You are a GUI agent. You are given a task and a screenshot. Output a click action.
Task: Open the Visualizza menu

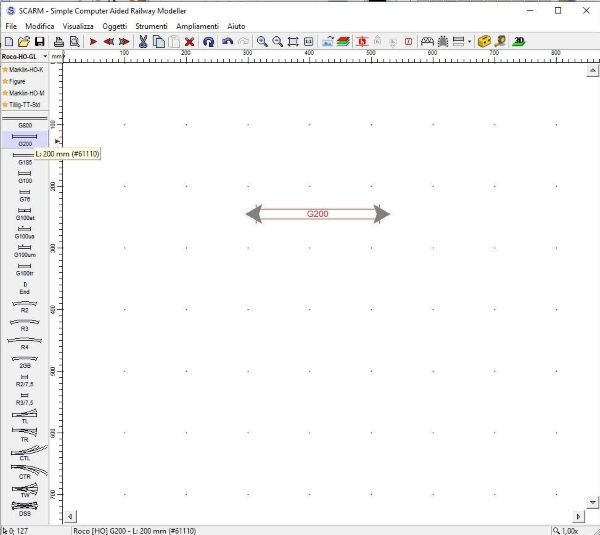[x=78, y=25]
